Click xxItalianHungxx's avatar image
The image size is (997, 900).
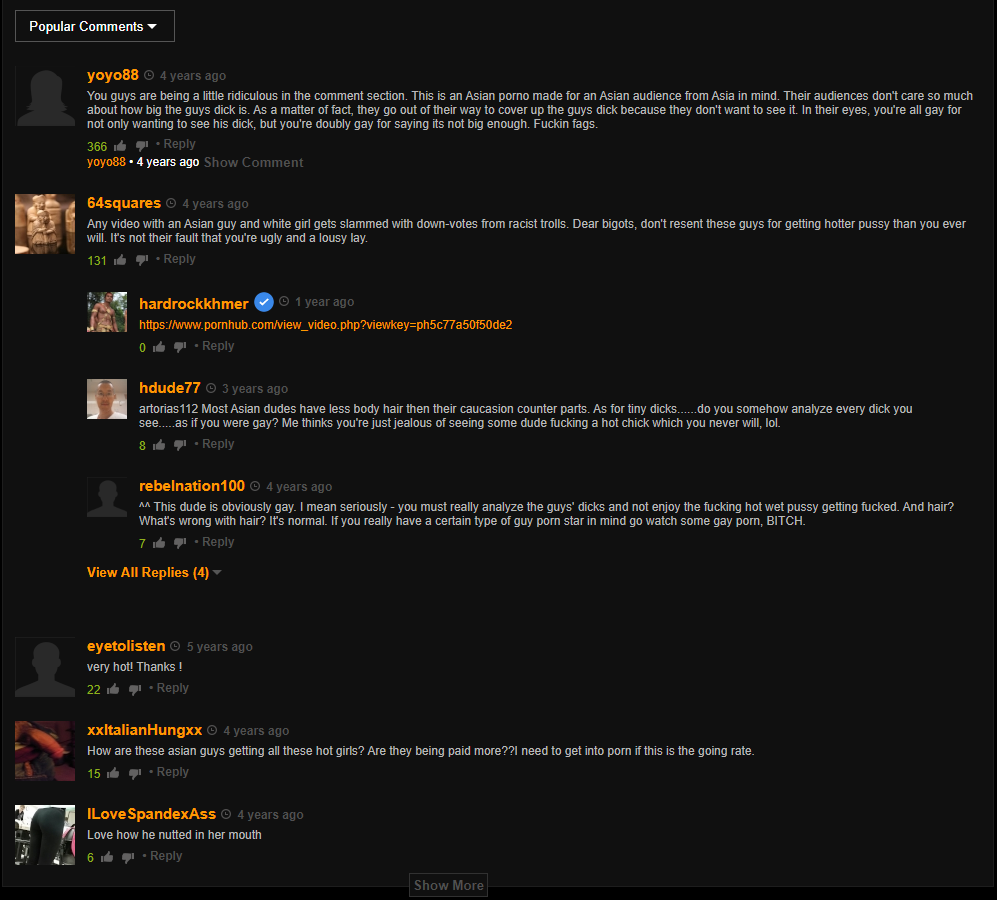[x=45, y=751]
